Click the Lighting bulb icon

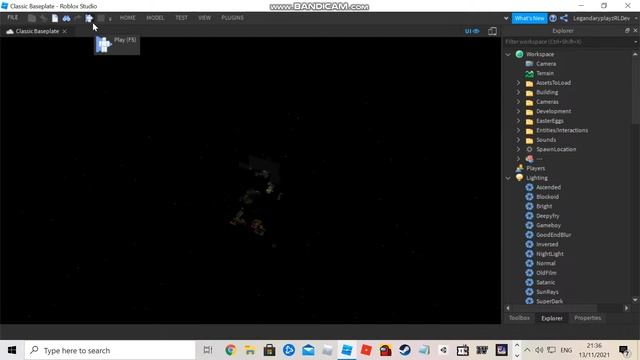pos(519,178)
